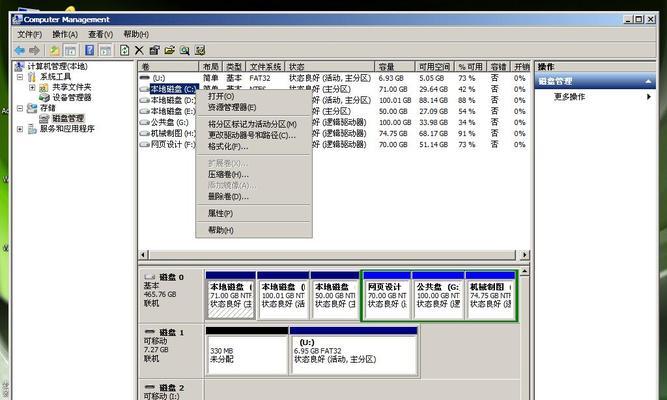Viewport: 667px width, 400px height.
Task: Open the blue Help toolbar icon
Action: click(x=90, y=50)
